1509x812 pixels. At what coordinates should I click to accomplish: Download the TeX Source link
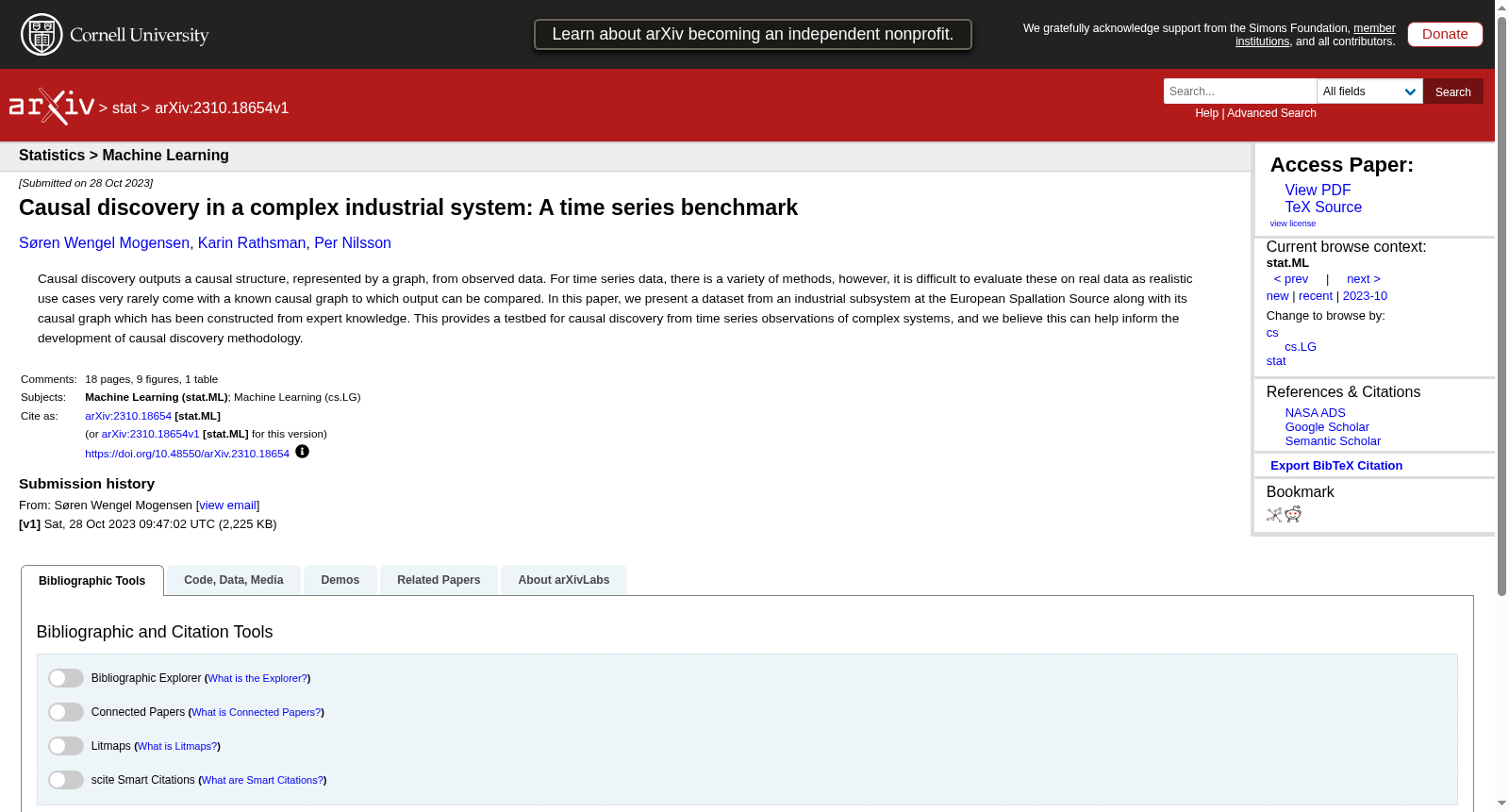[x=1323, y=207]
